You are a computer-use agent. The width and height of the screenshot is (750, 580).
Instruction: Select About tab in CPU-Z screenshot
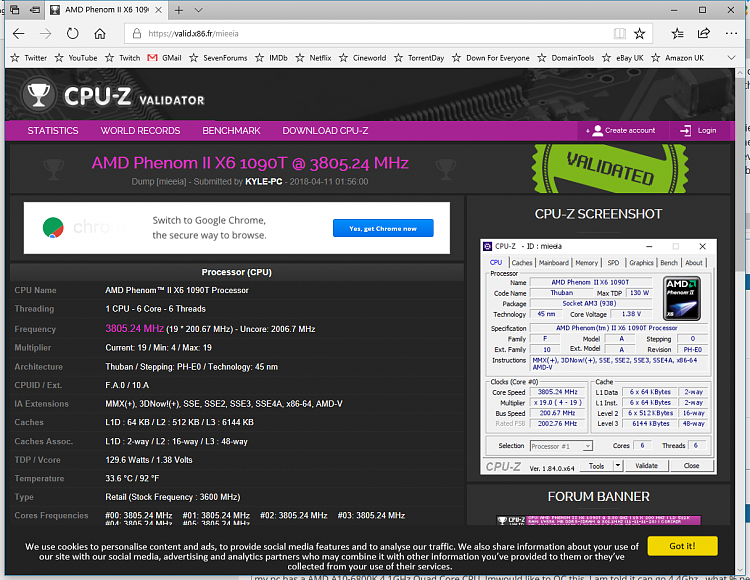[694, 263]
